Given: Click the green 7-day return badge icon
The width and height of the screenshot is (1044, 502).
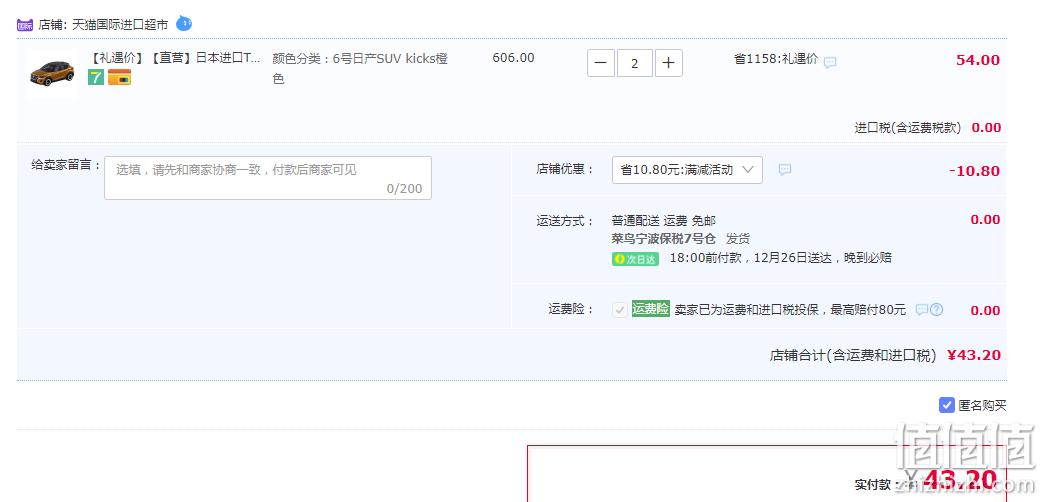Looking at the screenshot, I should point(96,77).
